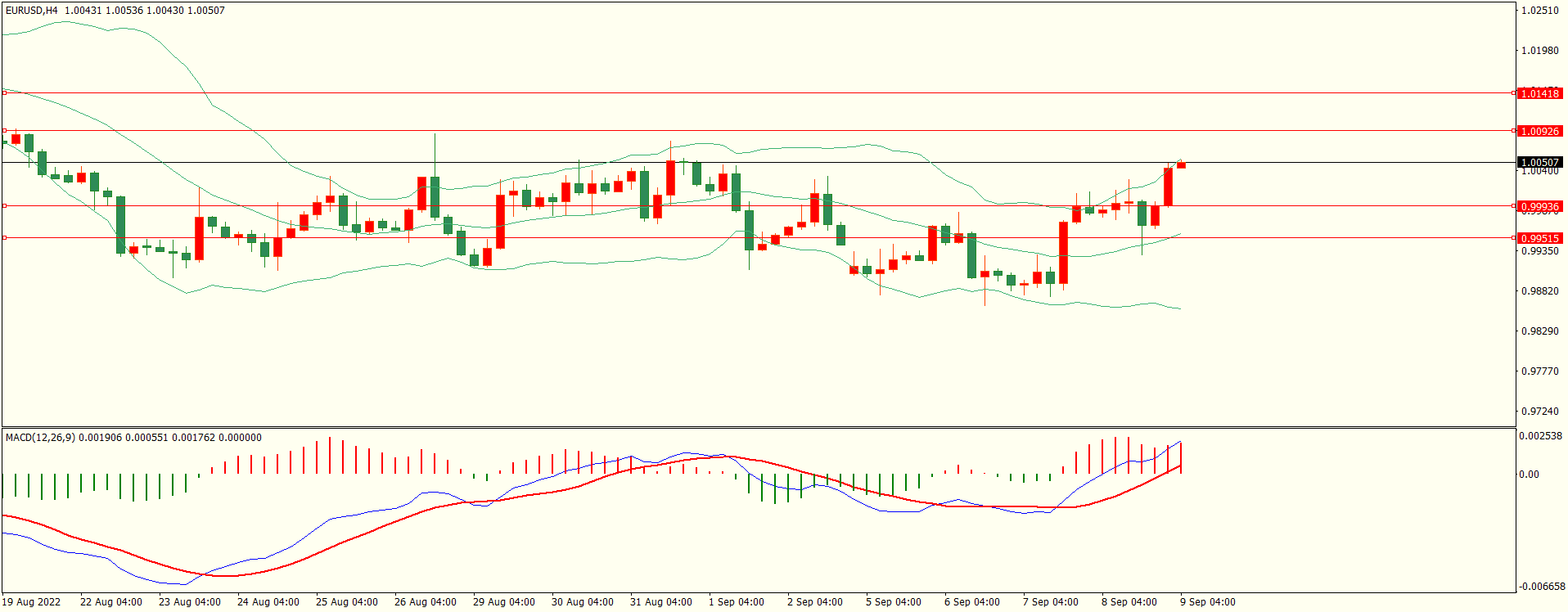Click the 29 Aug 04:00 time label
The image size is (1568, 612).
(x=504, y=602)
